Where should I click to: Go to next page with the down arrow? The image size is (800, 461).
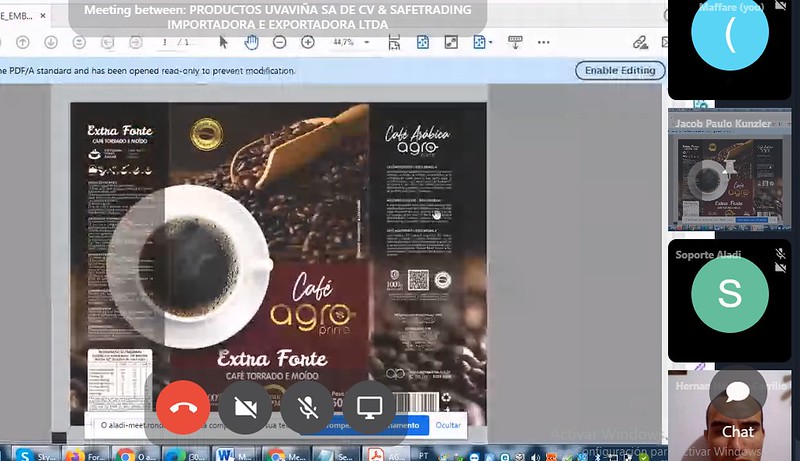[50, 42]
